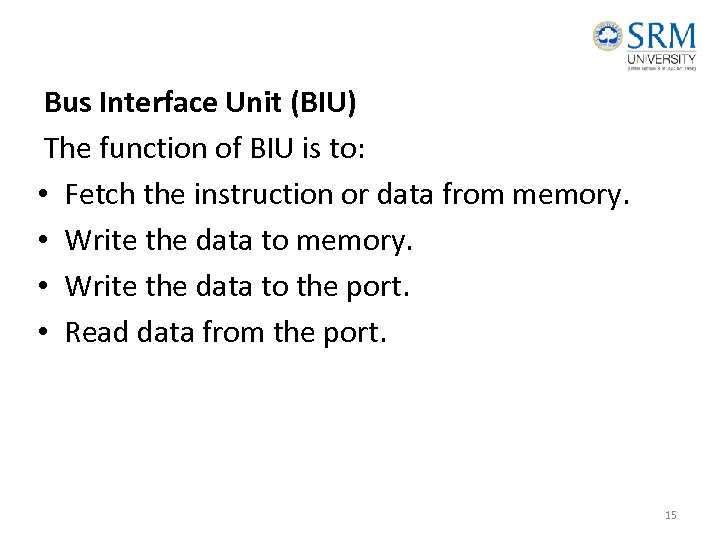
Task: Select the "Write the data to the port." line
Action: pyautogui.click(x=237, y=286)
